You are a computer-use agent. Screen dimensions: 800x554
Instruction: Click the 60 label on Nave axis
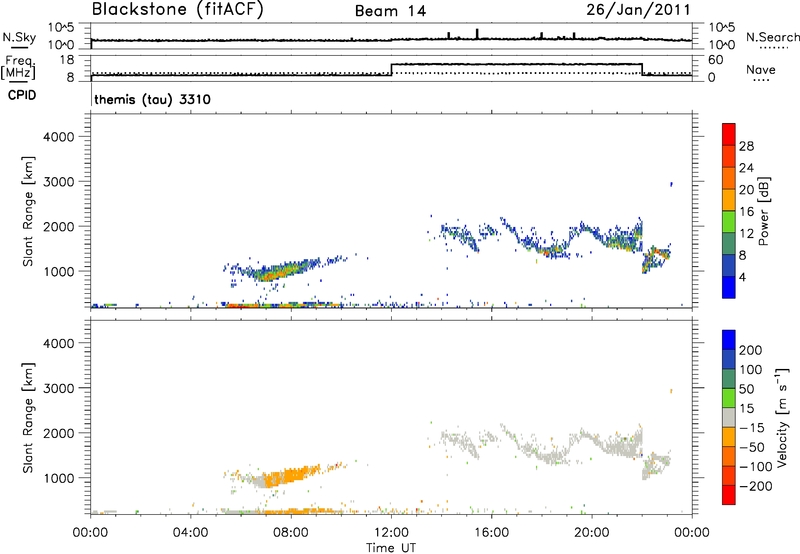pos(716,60)
